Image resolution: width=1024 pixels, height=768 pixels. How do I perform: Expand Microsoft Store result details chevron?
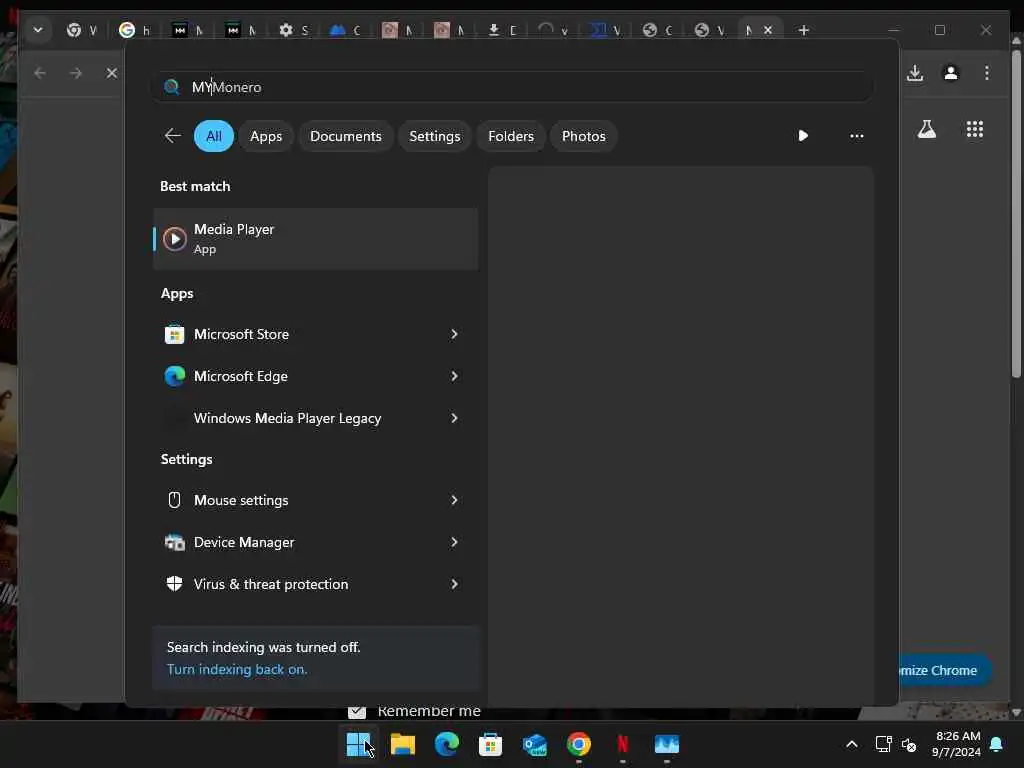pos(455,334)
